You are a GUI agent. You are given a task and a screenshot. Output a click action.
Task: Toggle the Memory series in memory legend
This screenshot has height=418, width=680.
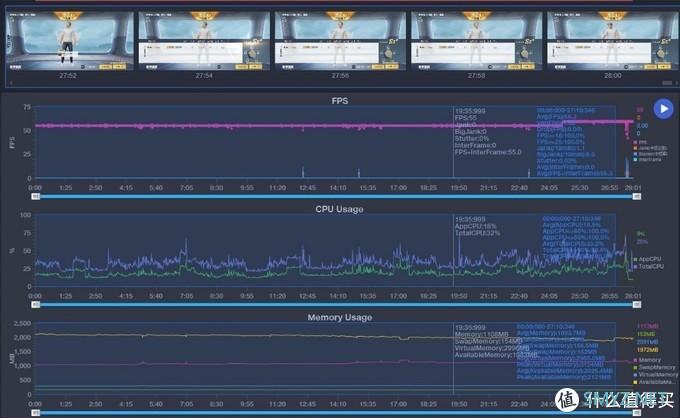pos(647,360)
